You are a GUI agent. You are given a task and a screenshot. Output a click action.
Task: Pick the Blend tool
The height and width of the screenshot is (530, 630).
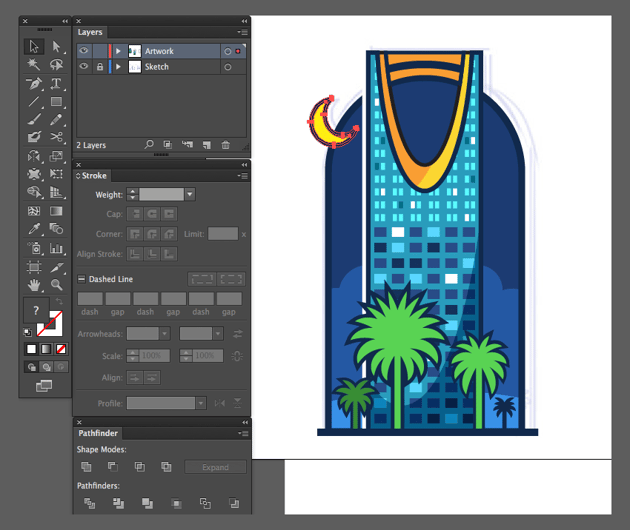[56, 229]
